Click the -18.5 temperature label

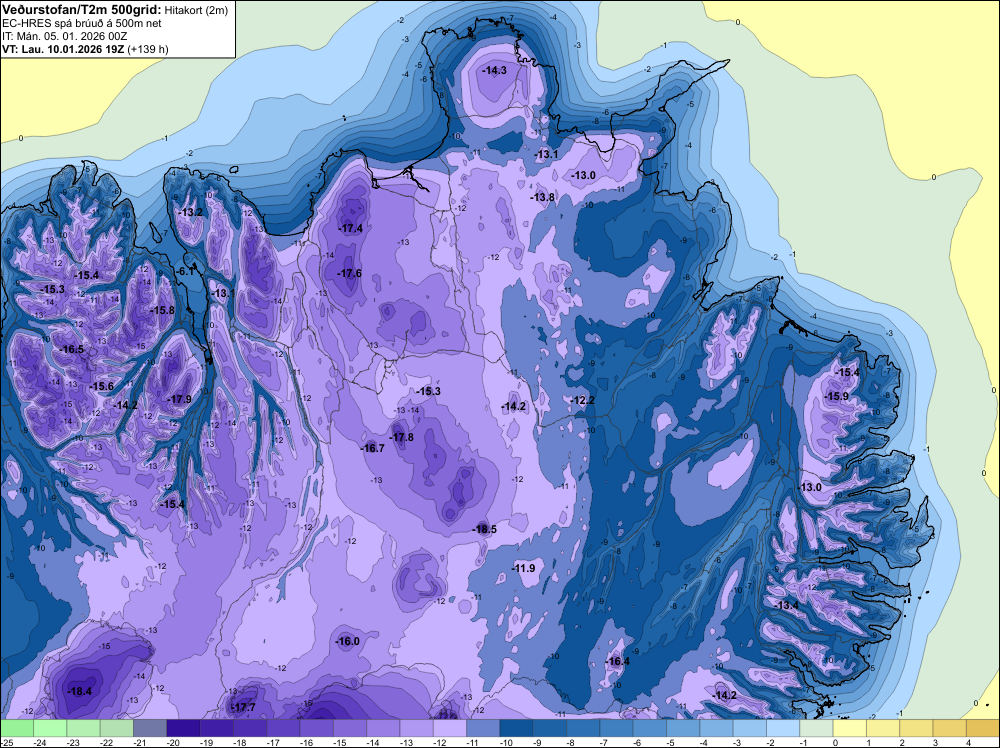click(x=485, y=529)
